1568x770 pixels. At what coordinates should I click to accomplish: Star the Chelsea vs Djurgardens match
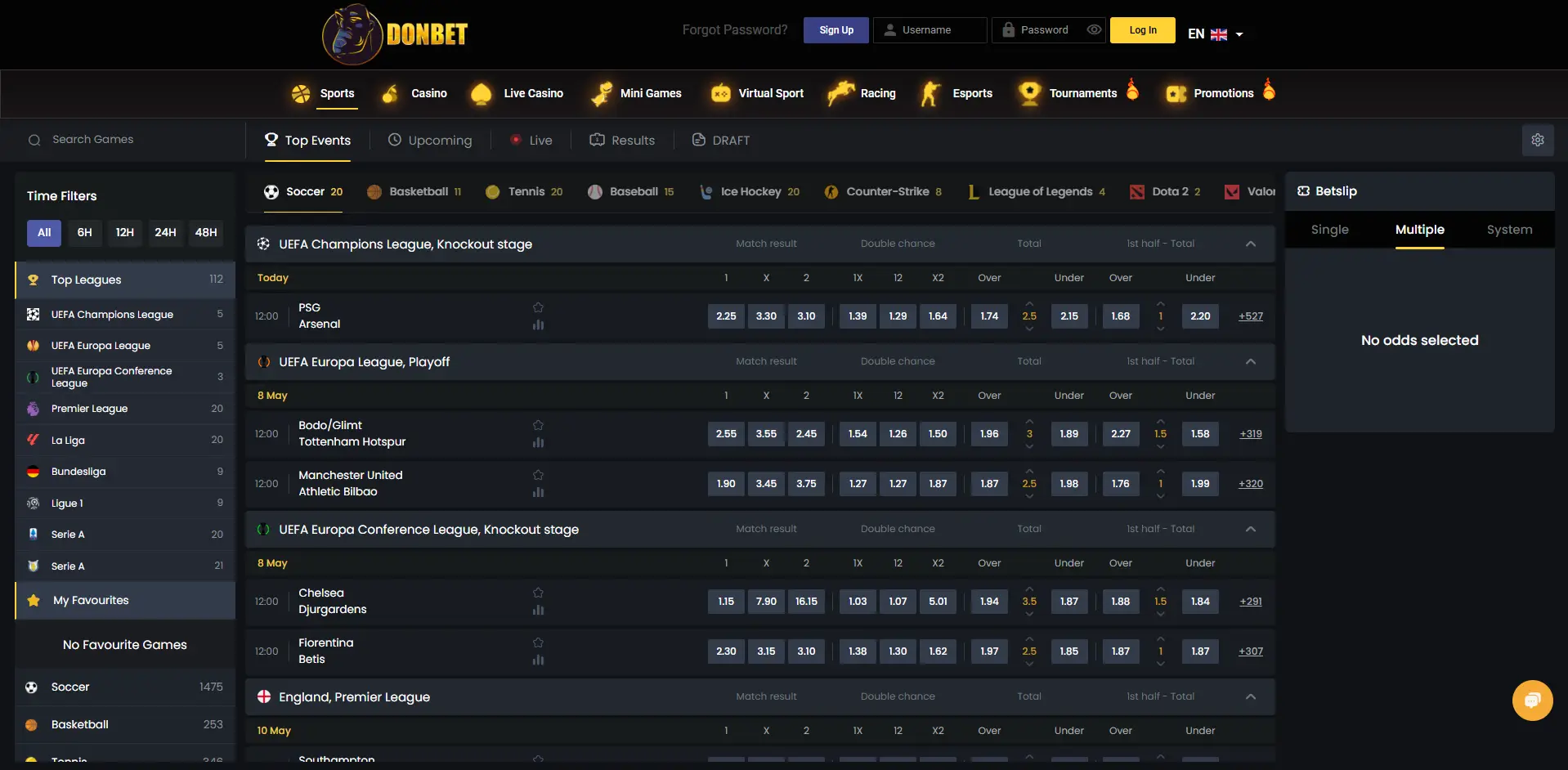click(538, 593)
